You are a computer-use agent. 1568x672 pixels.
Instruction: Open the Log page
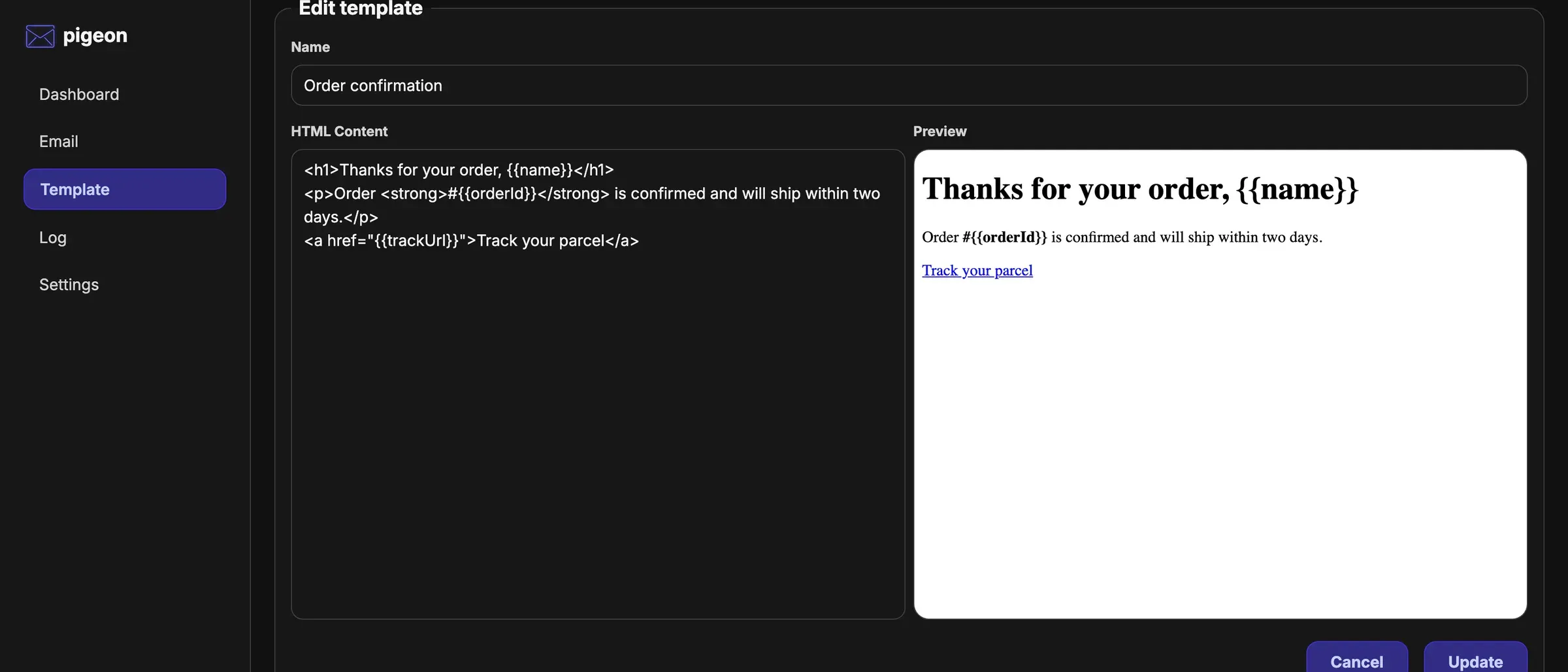[53, 237]
